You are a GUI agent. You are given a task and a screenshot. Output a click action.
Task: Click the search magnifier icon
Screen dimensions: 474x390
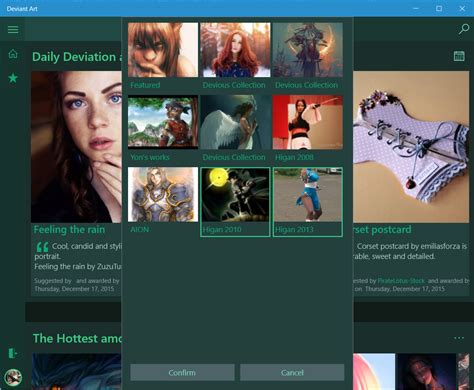463,29
